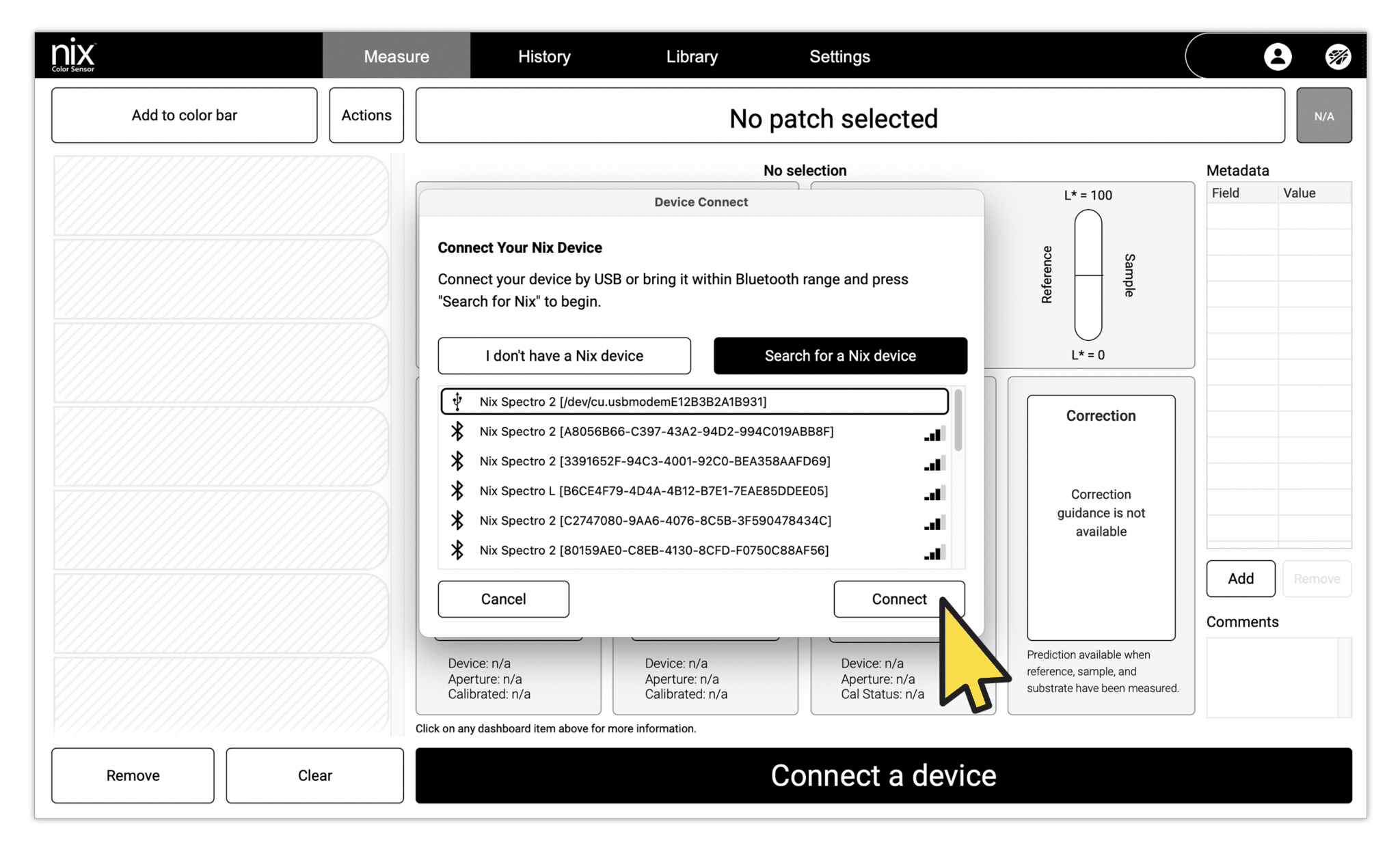Click the Bluetooth icon for device C2747080
The image size is (1400, 854).
(x=457, y=520)
